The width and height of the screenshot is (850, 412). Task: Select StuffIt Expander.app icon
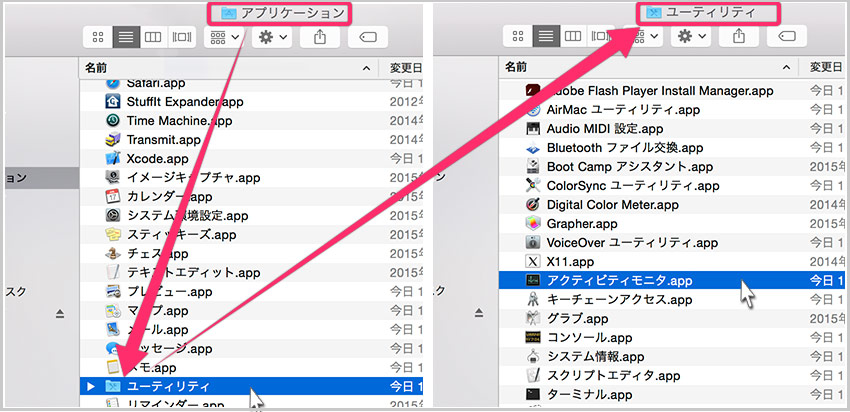pos(112,101)
